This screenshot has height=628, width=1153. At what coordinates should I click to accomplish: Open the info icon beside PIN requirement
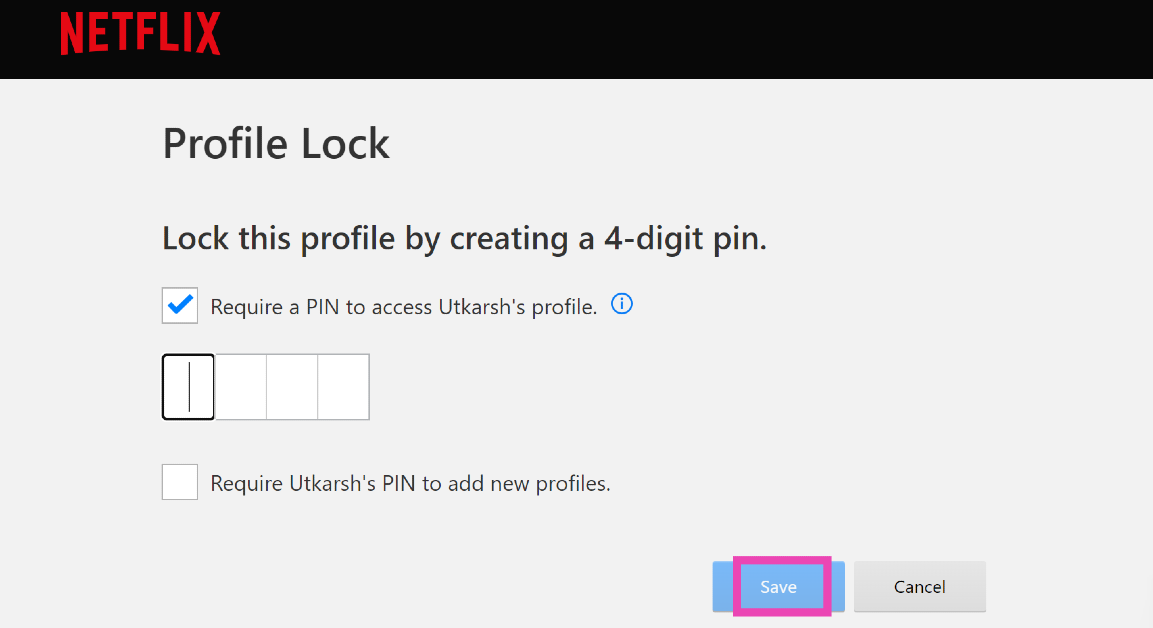(622, 304)
